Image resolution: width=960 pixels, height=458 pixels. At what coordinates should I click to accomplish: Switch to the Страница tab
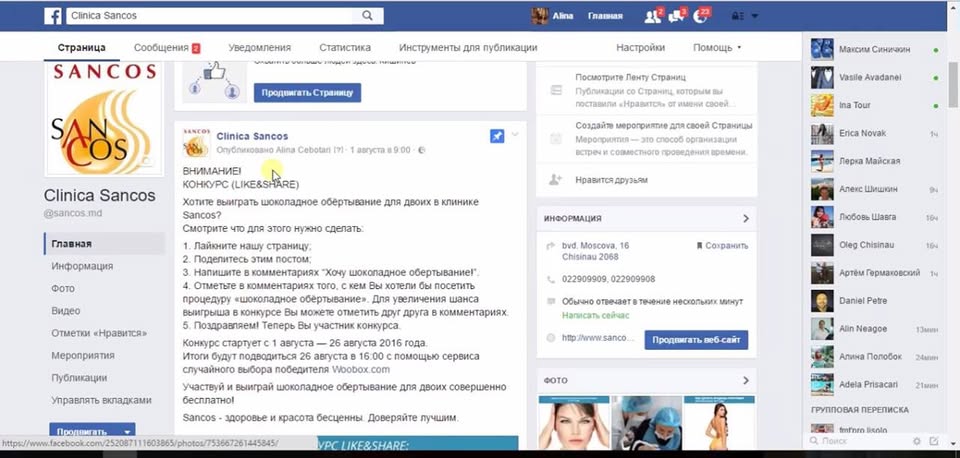81,48
